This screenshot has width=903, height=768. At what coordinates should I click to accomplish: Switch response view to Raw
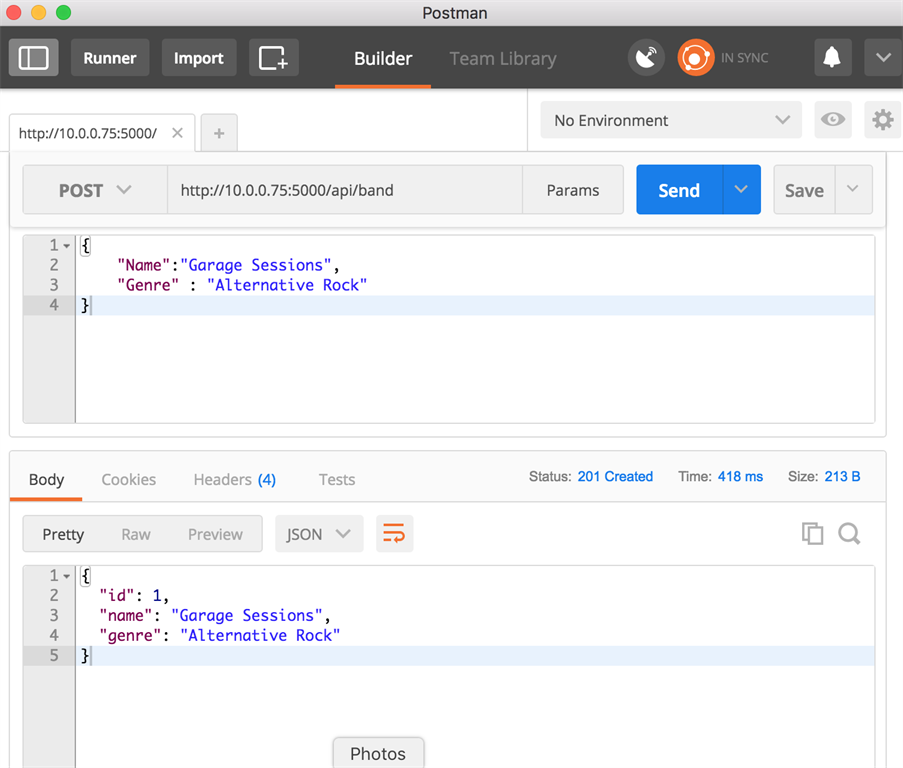tap(136, 534)
